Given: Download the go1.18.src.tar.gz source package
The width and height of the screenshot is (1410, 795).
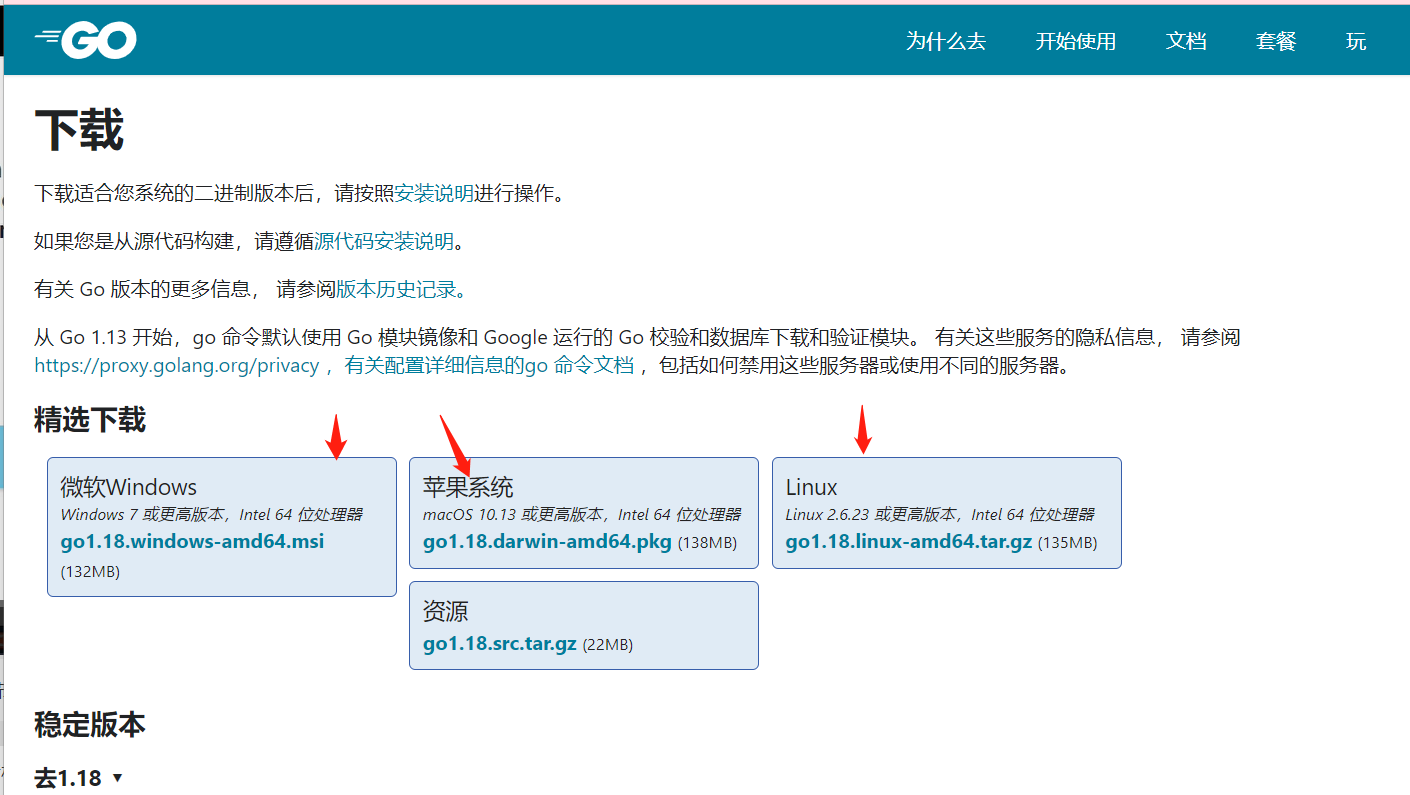Looking at the screenshot, I should point(497,644).
